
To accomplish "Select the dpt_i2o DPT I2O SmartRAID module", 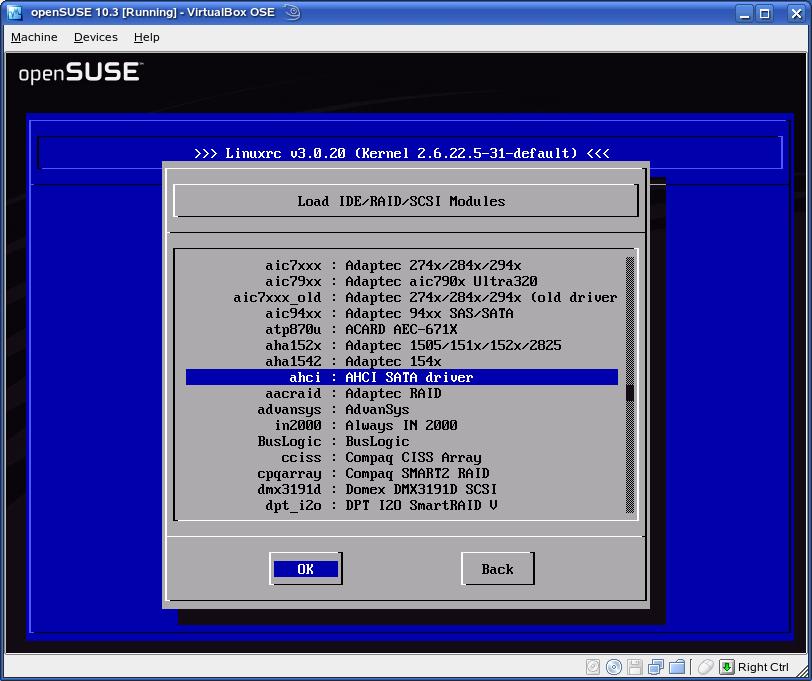I will [x=402, y=505].
